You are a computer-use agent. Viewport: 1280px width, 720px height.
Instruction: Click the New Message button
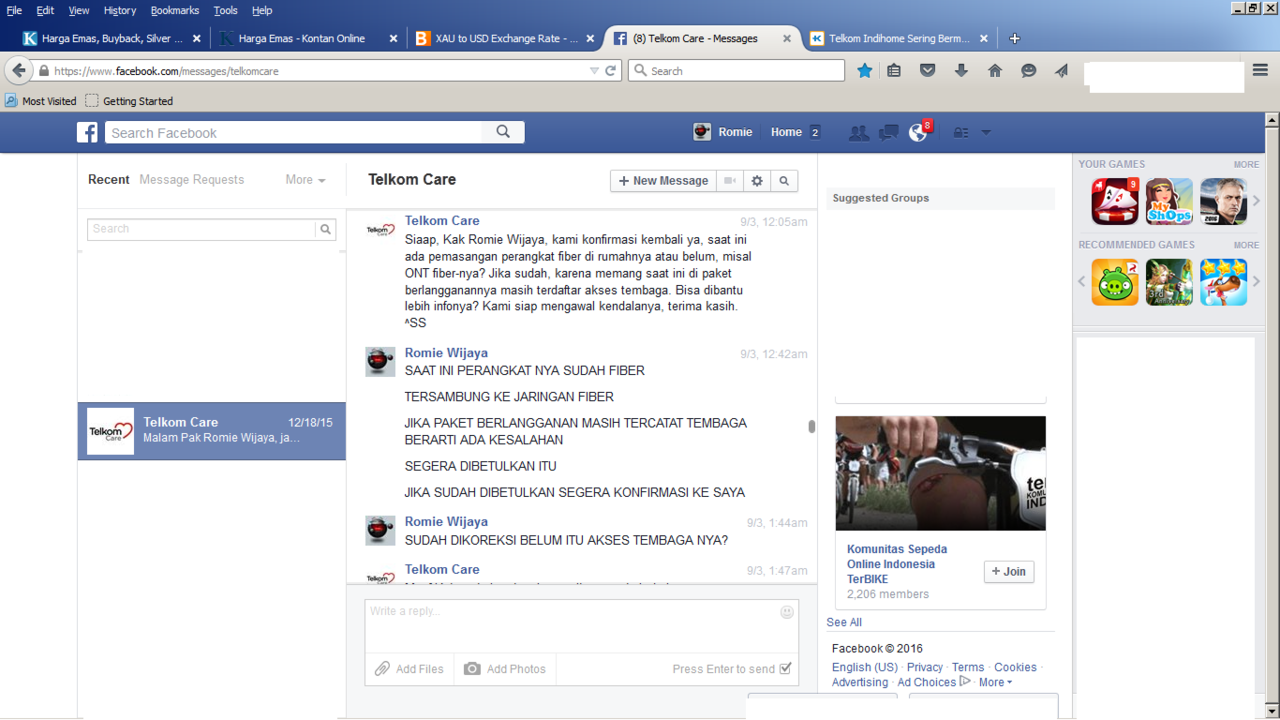click(664, 181)
